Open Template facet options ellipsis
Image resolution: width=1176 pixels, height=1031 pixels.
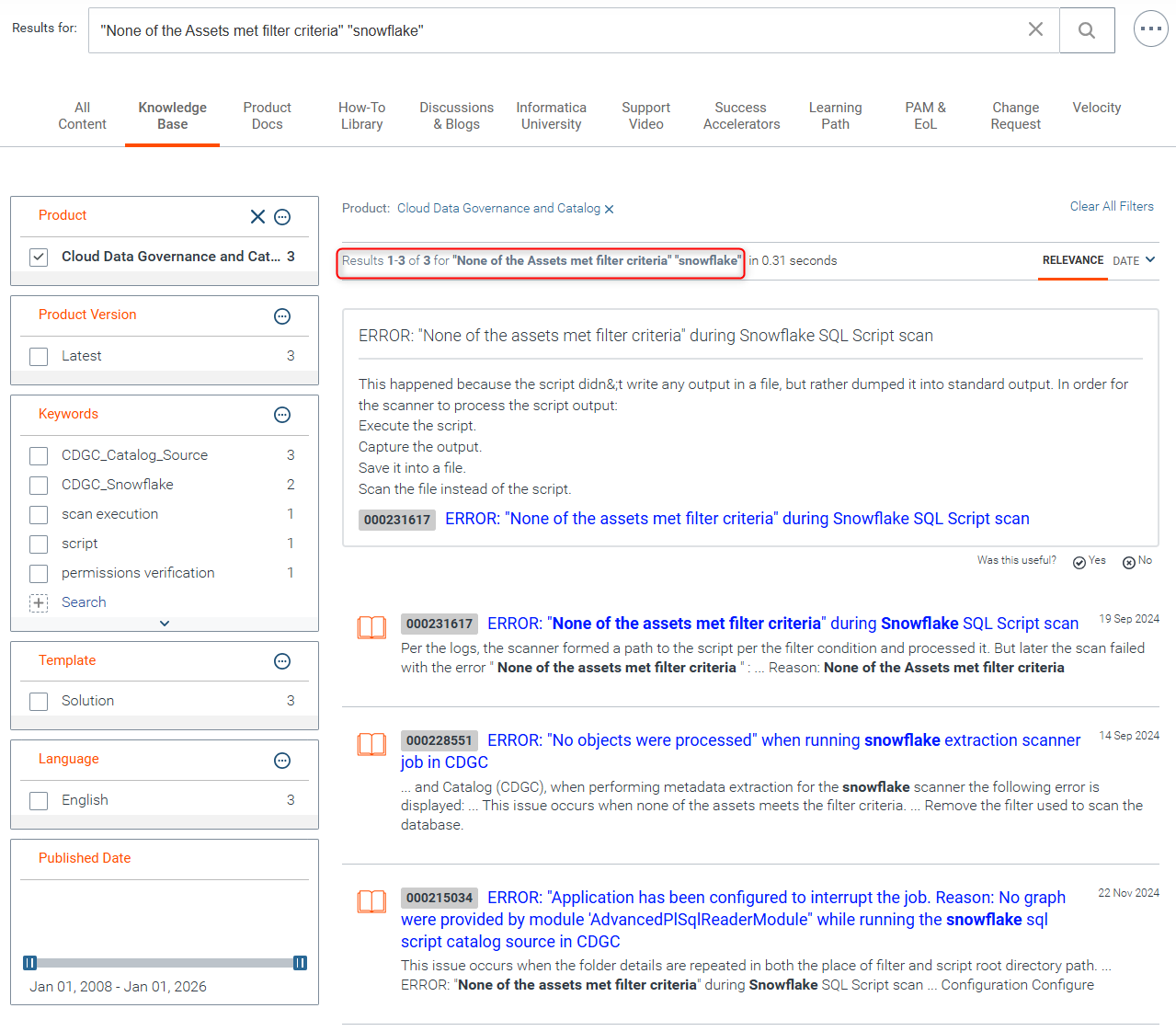(x=282, y=661)
